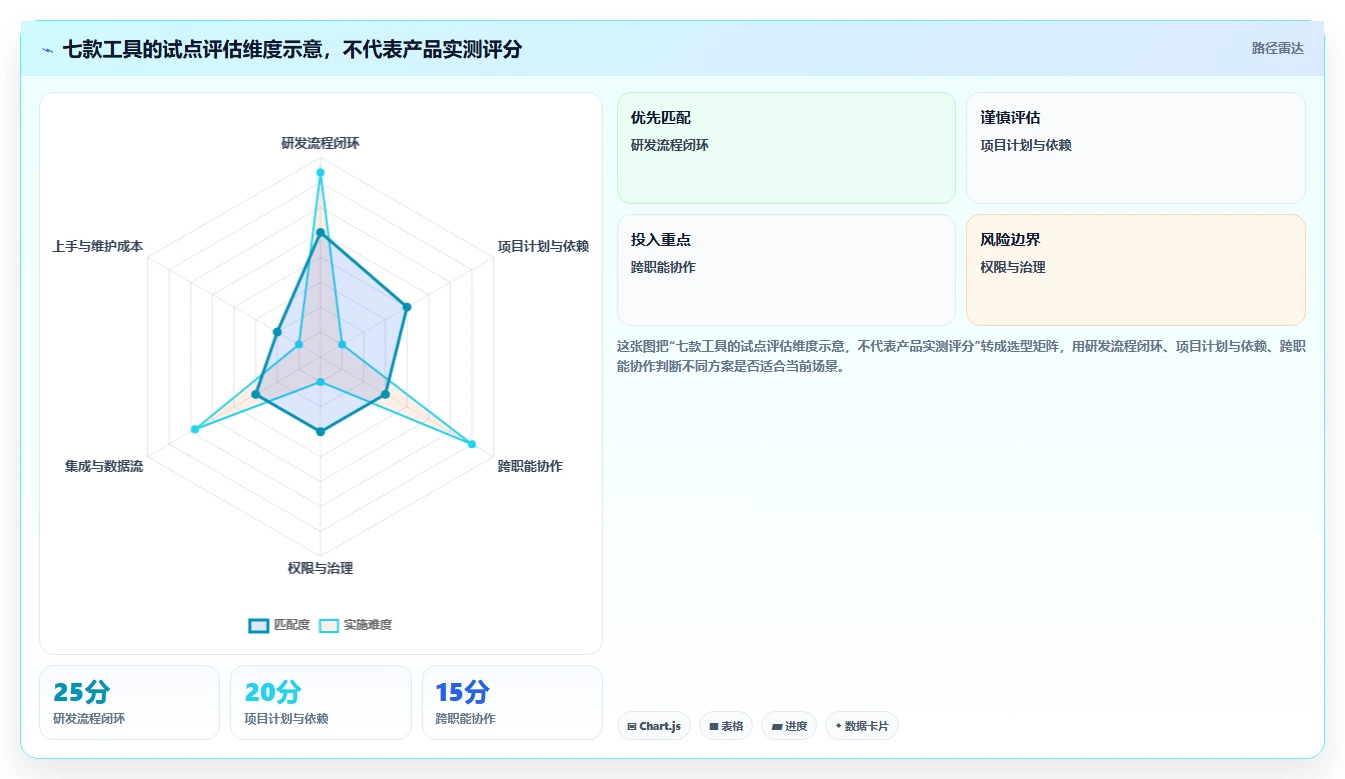Click the 实施难度 data point on the 跨职能协作 axis

472,444
